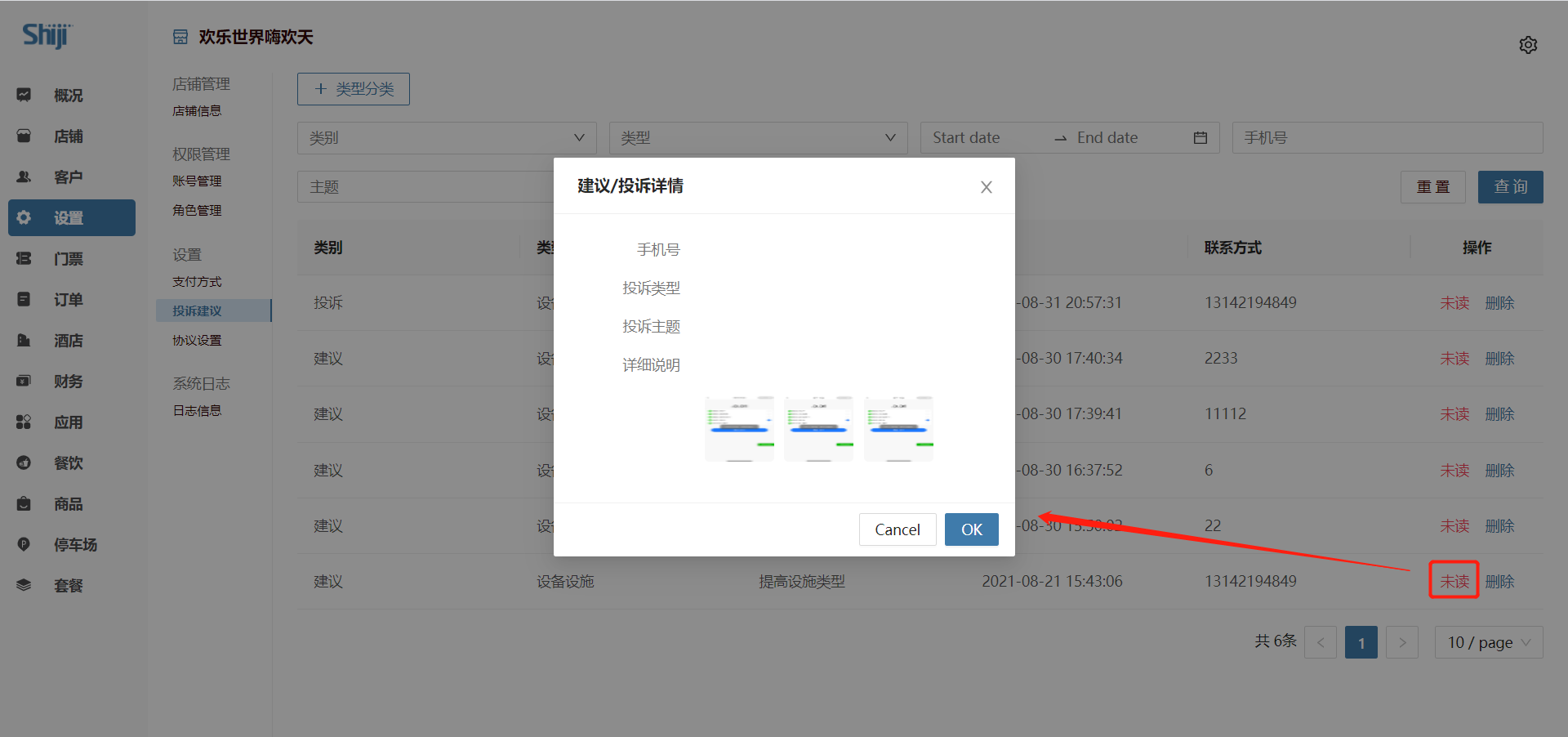Open the calendar icon in date range
The height and width of the screenshot is (737, 1568).
(x=1200, y=138)
